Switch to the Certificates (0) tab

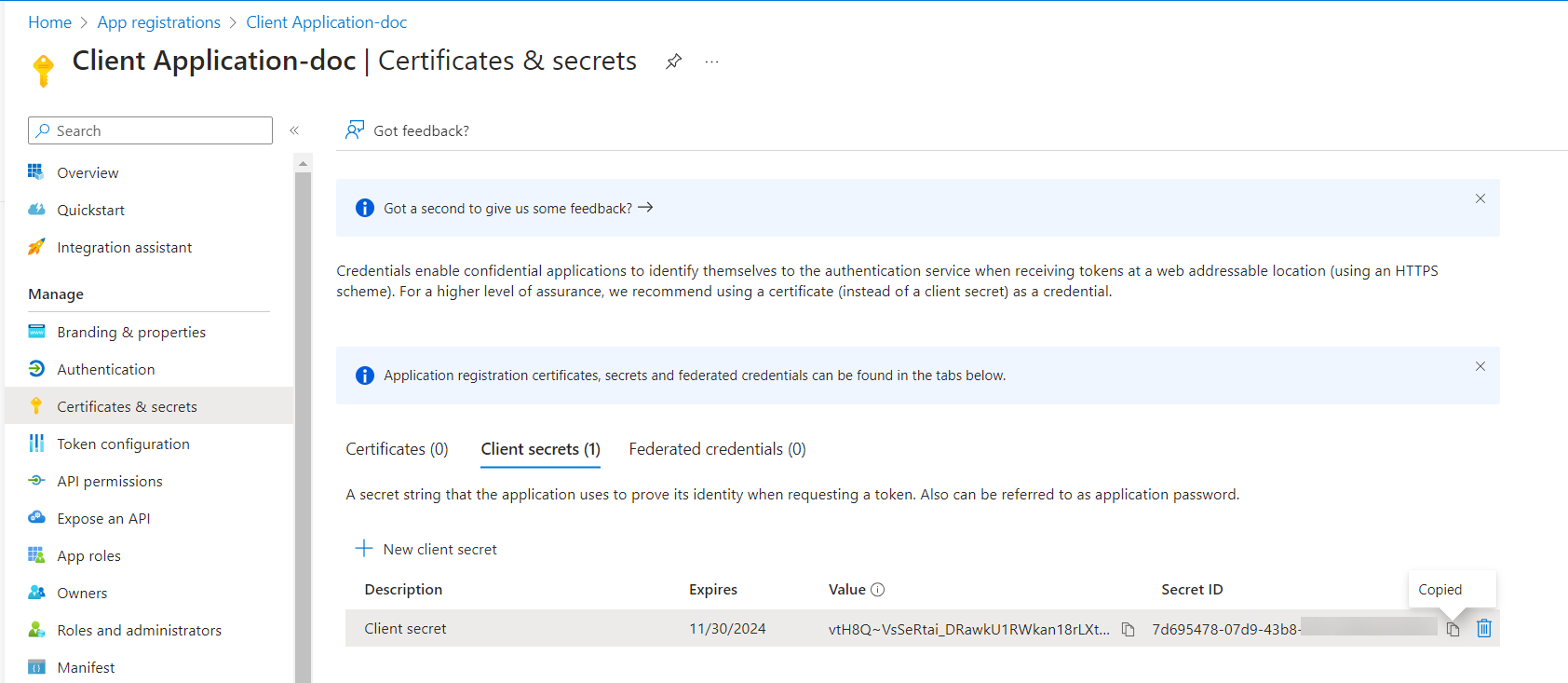coord(397,449)
